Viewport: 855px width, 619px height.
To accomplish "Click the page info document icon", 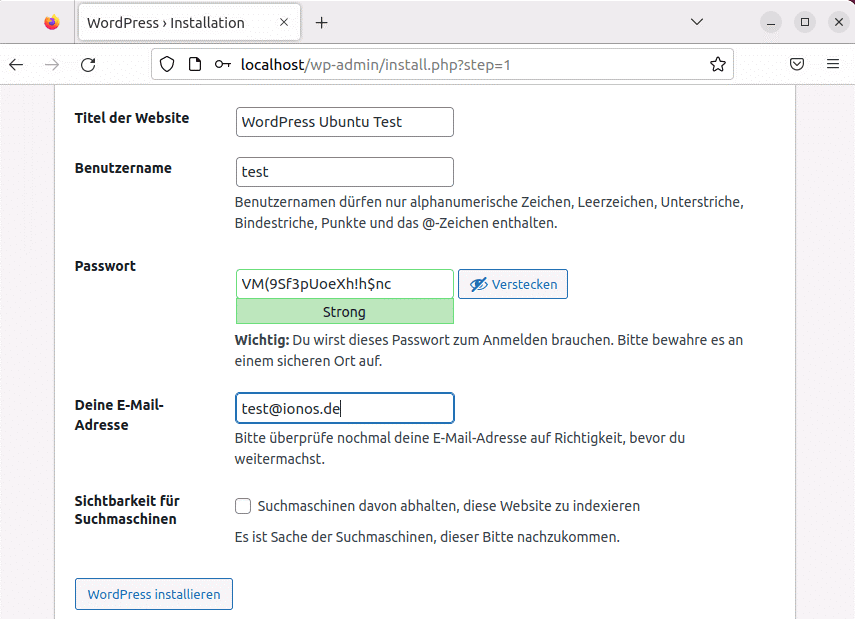I will coord(195,64).
